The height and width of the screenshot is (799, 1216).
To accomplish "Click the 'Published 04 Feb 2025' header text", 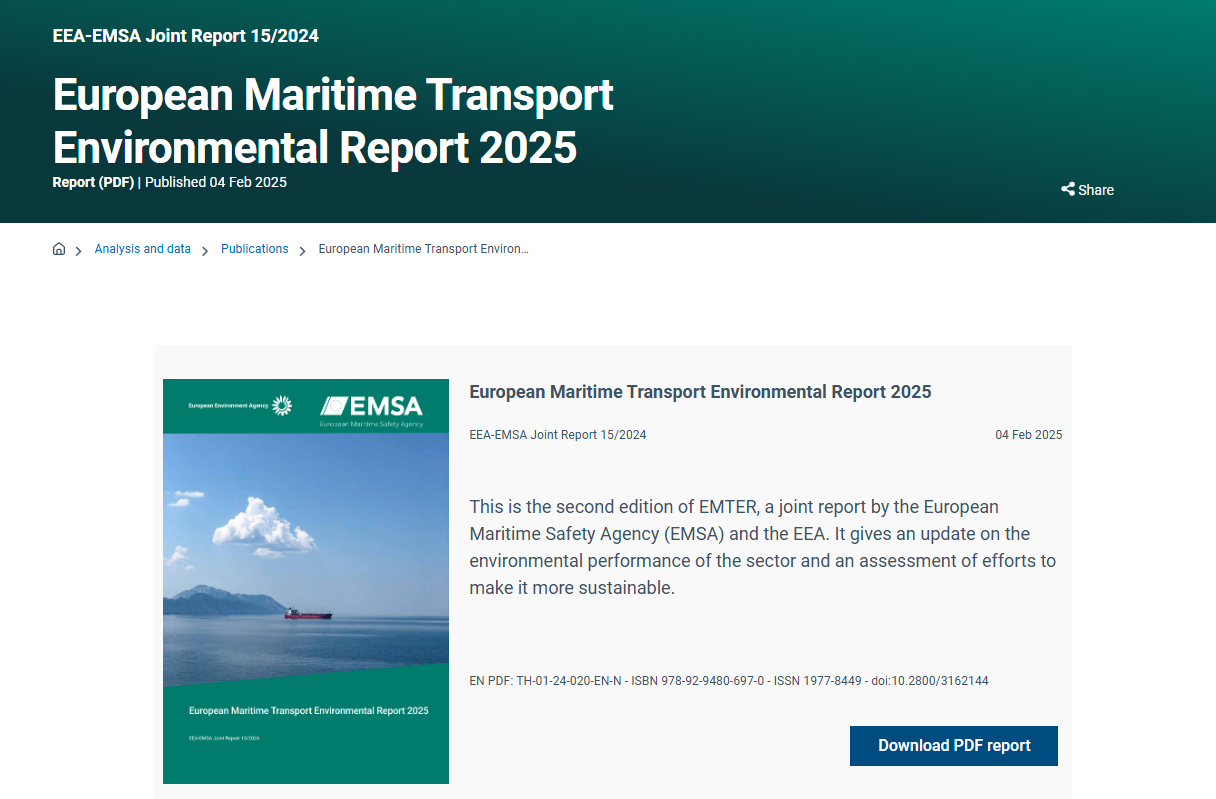I will (x=216, y=182).
